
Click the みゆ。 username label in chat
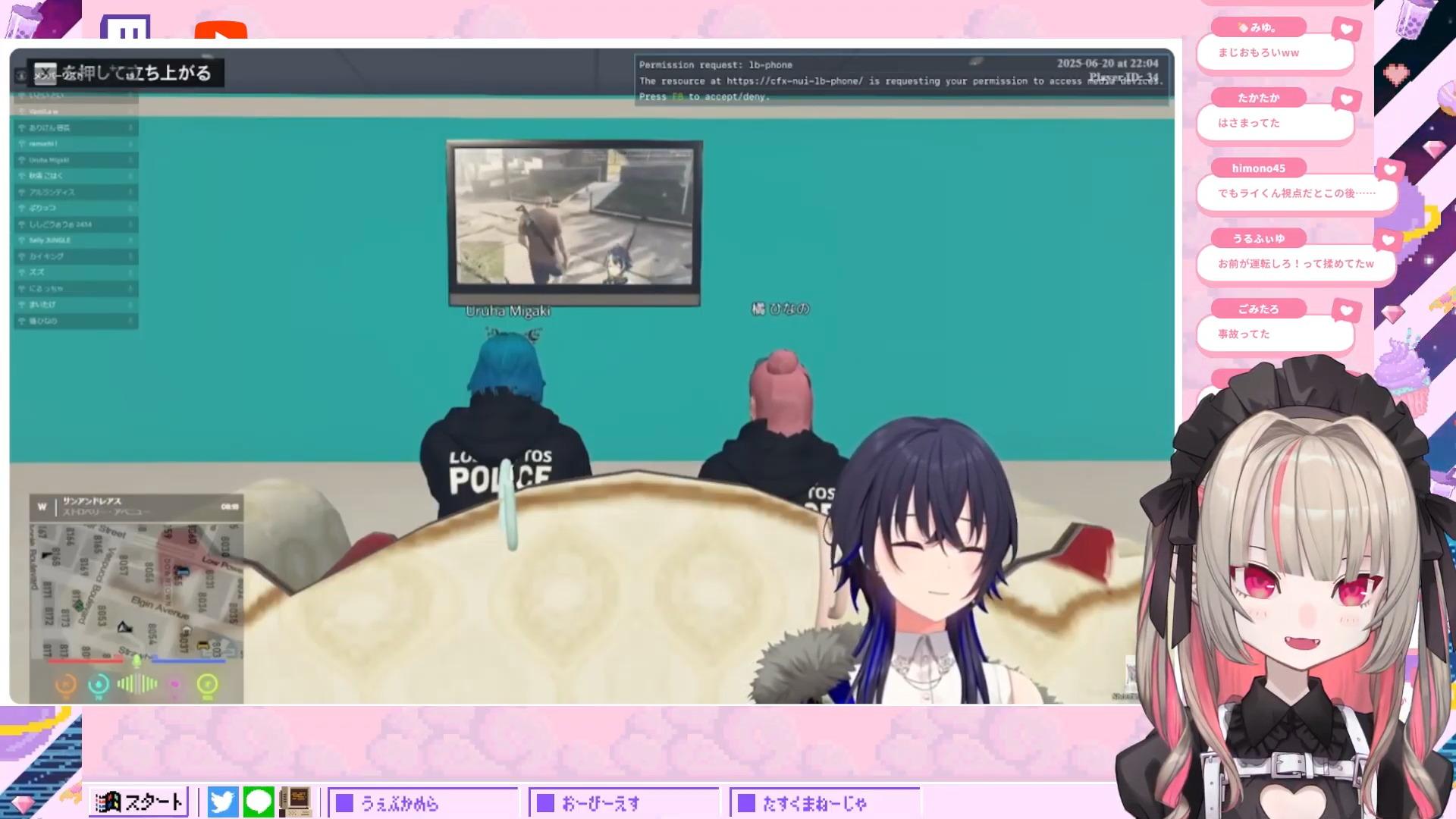(1258, 27)
